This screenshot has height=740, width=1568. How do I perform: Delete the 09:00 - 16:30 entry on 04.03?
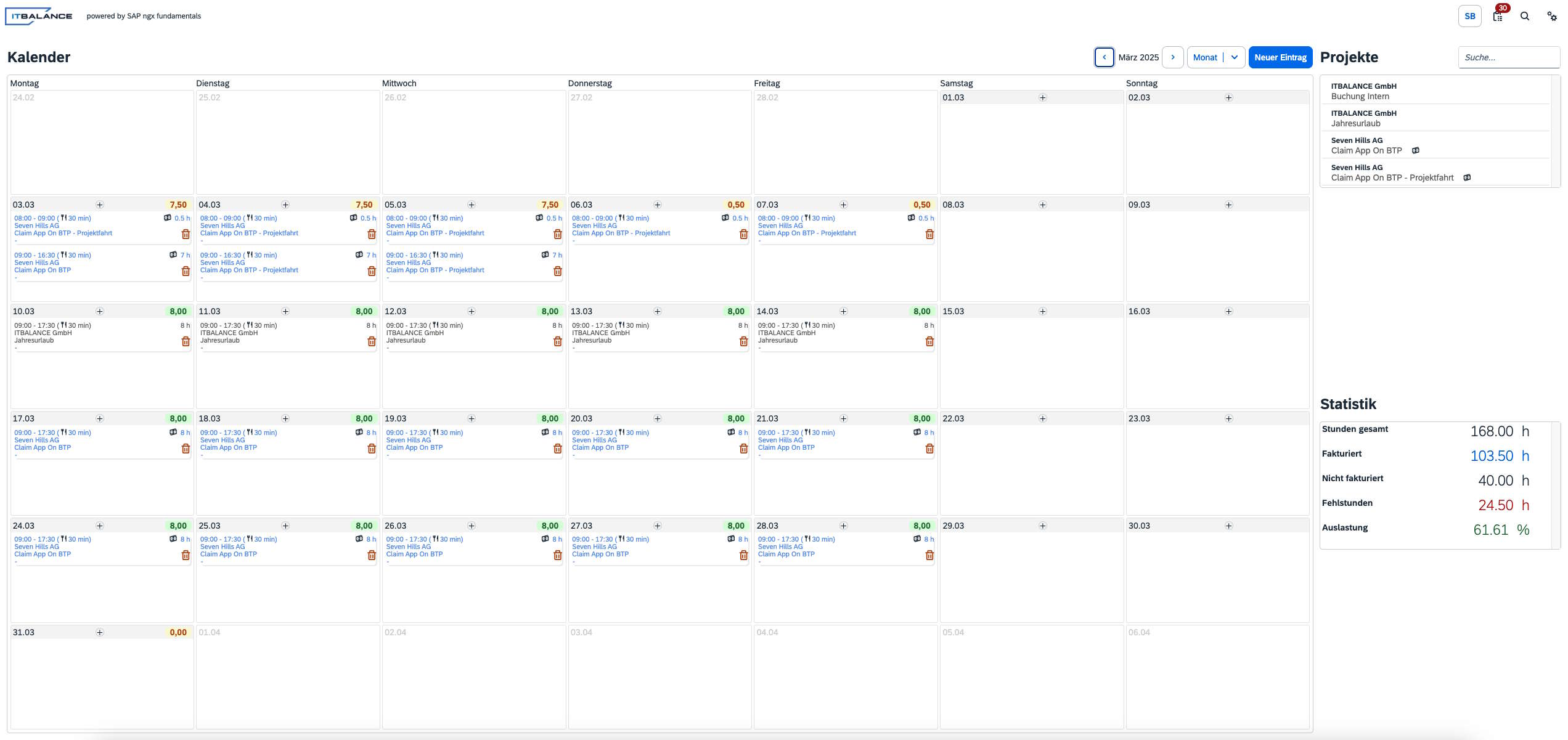[372, 271]
